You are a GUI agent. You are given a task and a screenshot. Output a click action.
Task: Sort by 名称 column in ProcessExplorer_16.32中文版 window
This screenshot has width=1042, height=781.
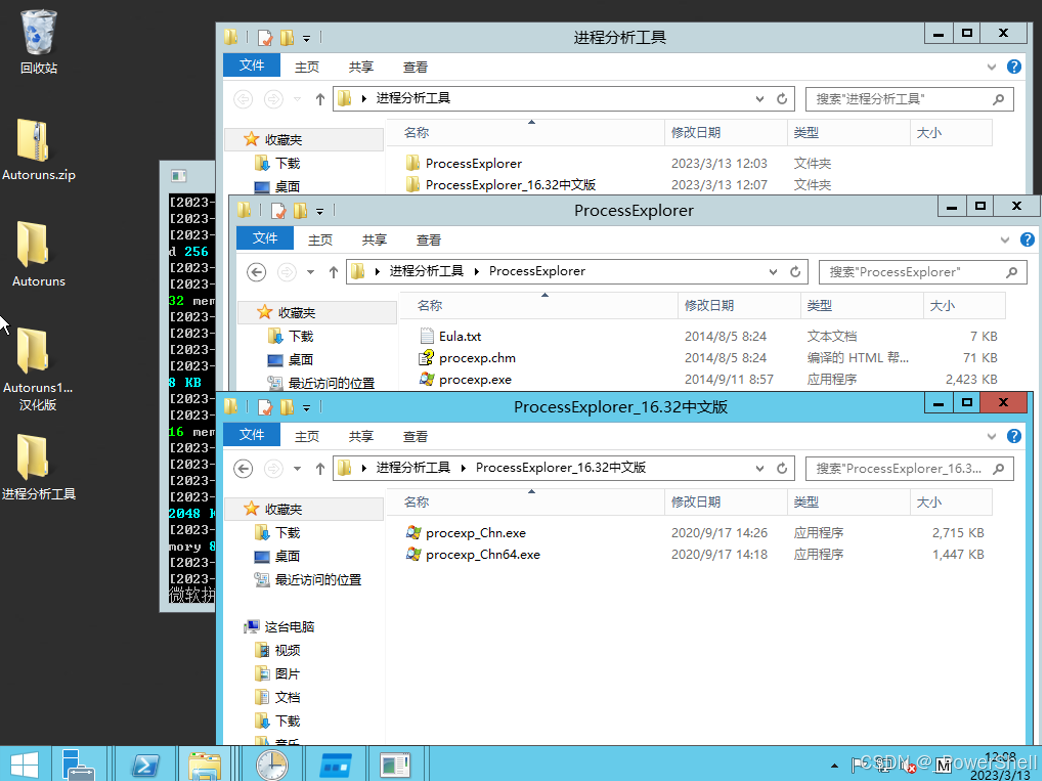526,502
